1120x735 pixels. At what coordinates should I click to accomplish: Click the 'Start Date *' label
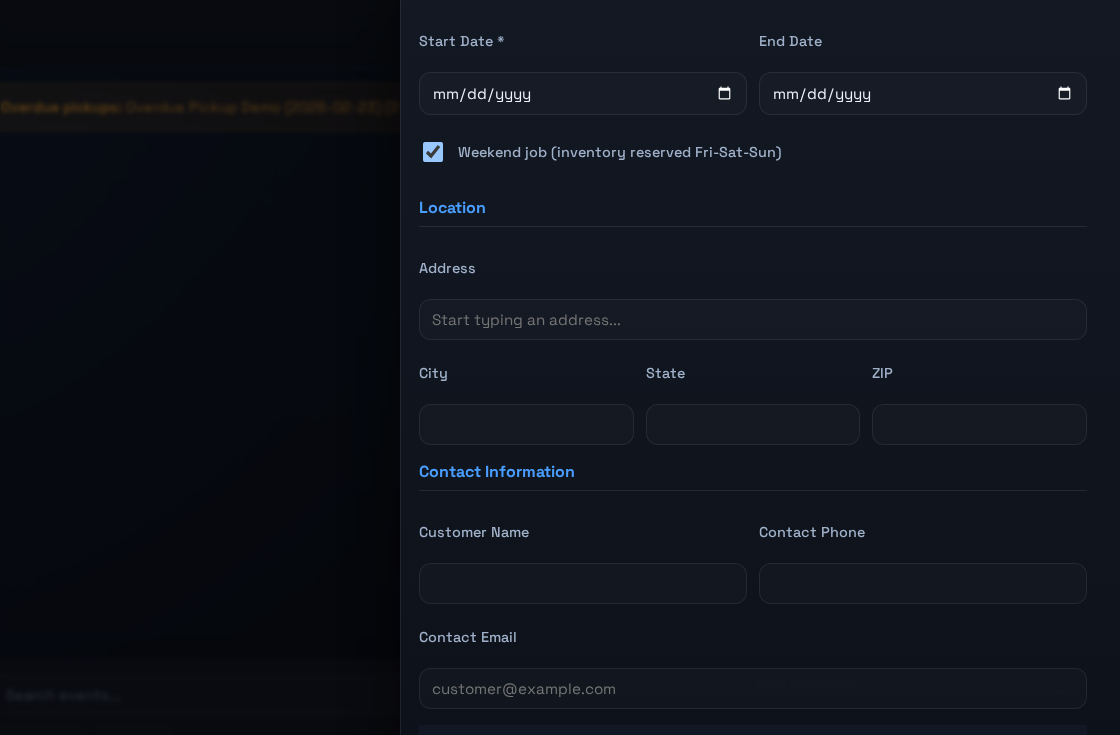coord(461,41)
